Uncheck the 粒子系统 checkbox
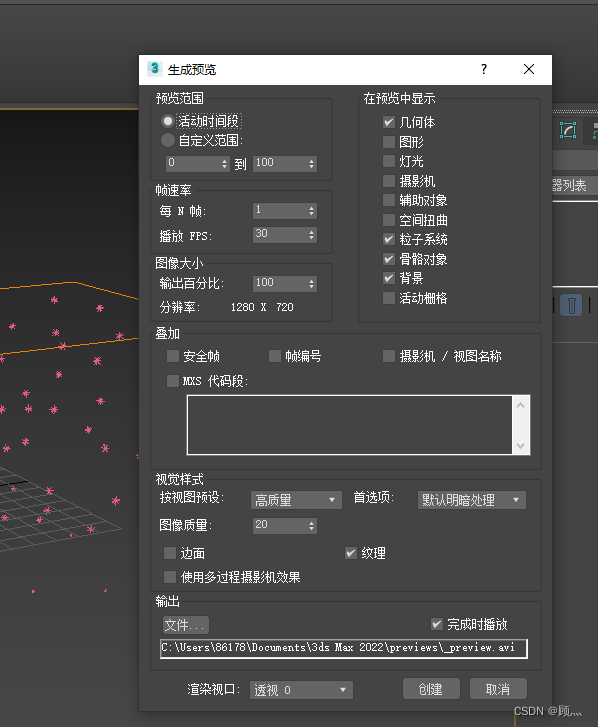This screenshot has height=727, width=598. tap(388, 239)
